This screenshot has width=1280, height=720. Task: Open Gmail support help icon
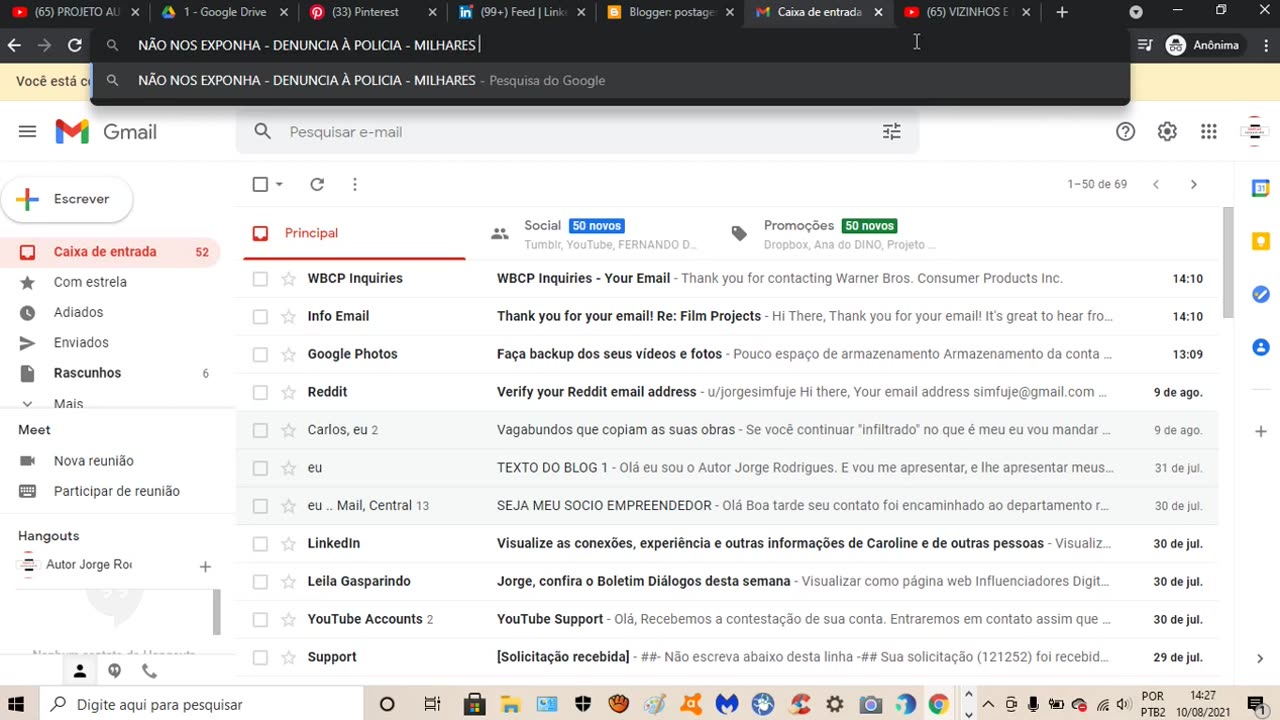point(1126,132)
